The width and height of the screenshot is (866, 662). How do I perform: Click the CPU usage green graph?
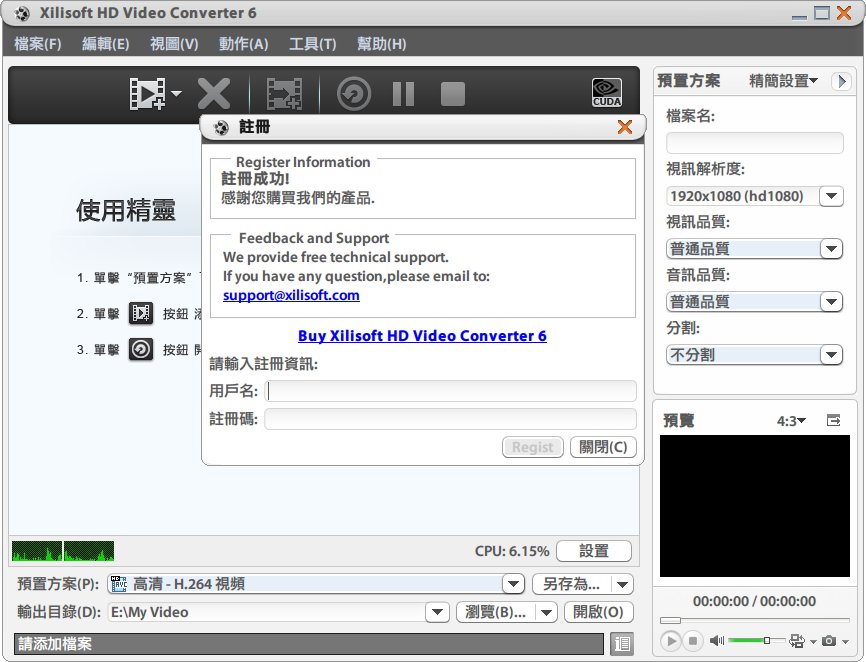coord(63,551)
